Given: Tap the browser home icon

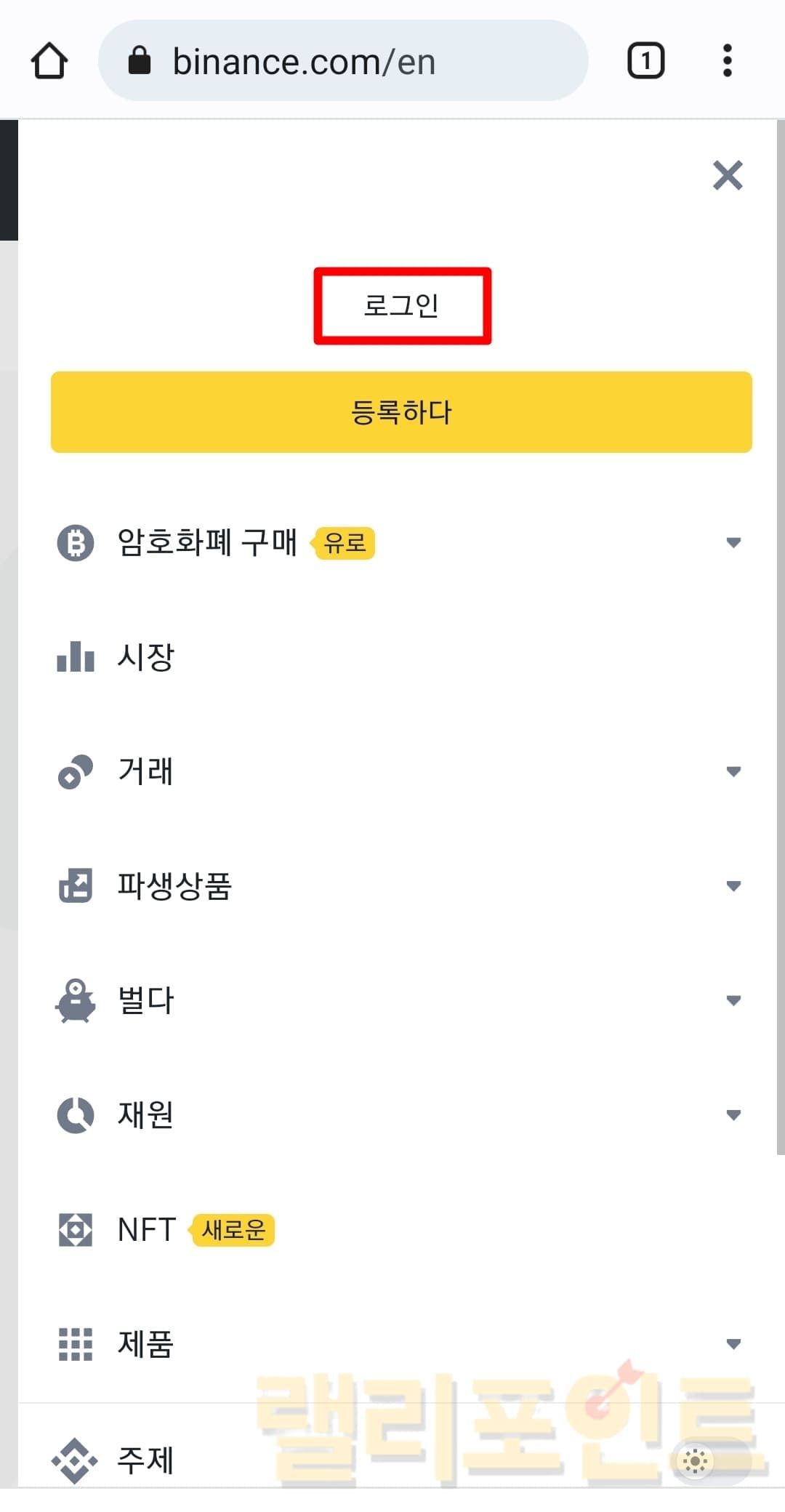Looking at the screenshot, I should click(49, 61).
